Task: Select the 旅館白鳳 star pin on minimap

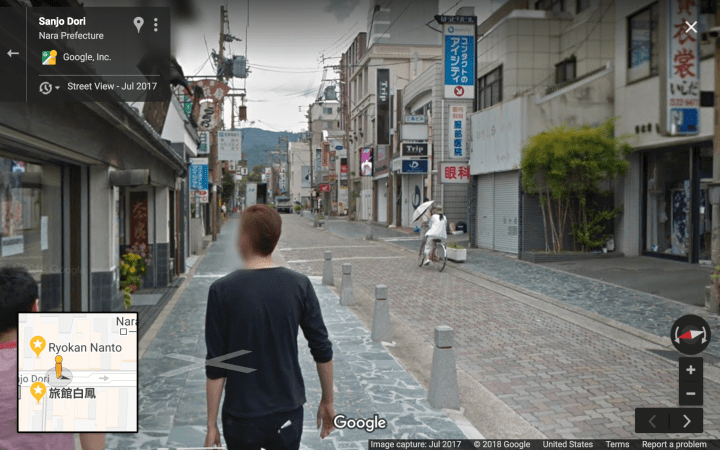Action: [x=37, y=391]
